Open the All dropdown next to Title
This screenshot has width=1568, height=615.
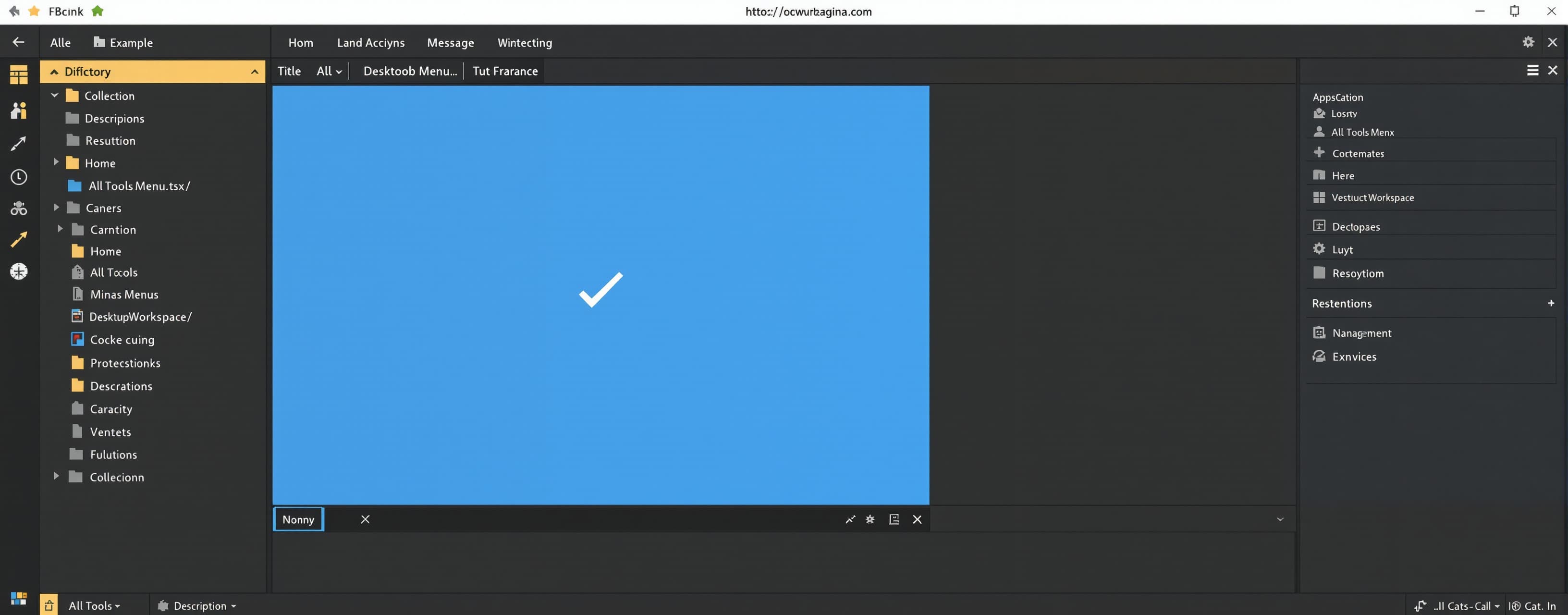coord(329,71)
